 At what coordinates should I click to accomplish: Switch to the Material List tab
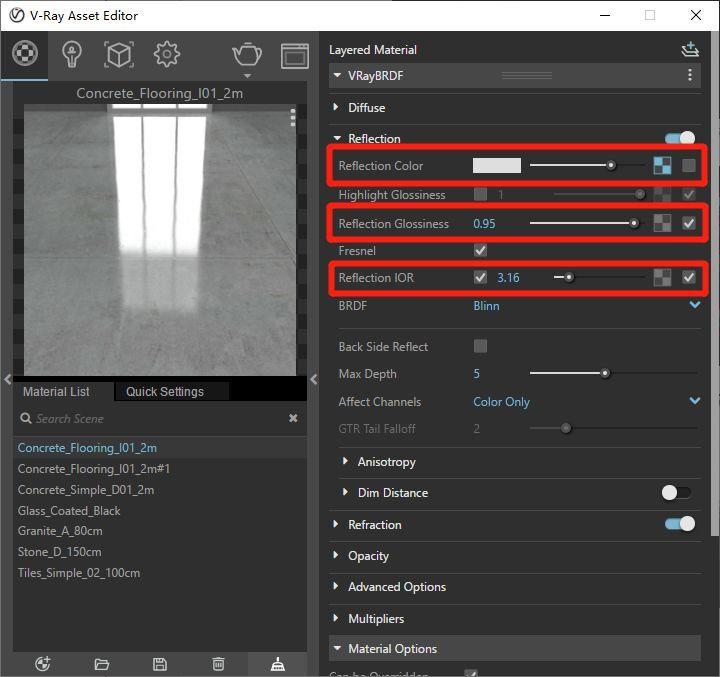pyautogui.click(x=56, y=392)
